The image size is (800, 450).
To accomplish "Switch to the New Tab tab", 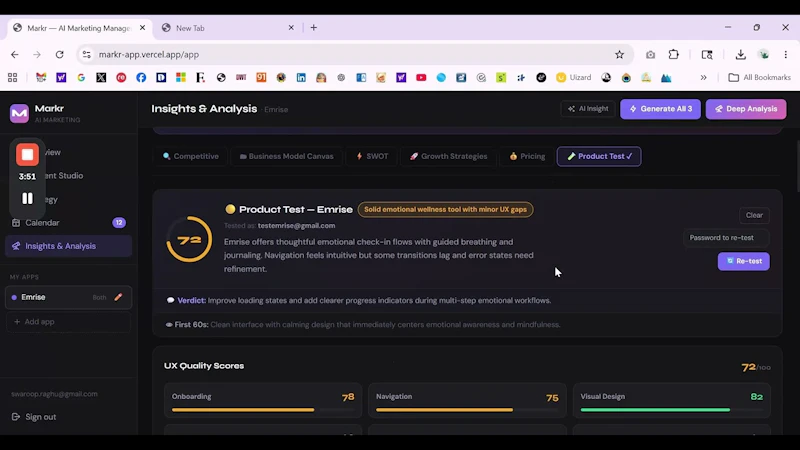I will point(228,28).
